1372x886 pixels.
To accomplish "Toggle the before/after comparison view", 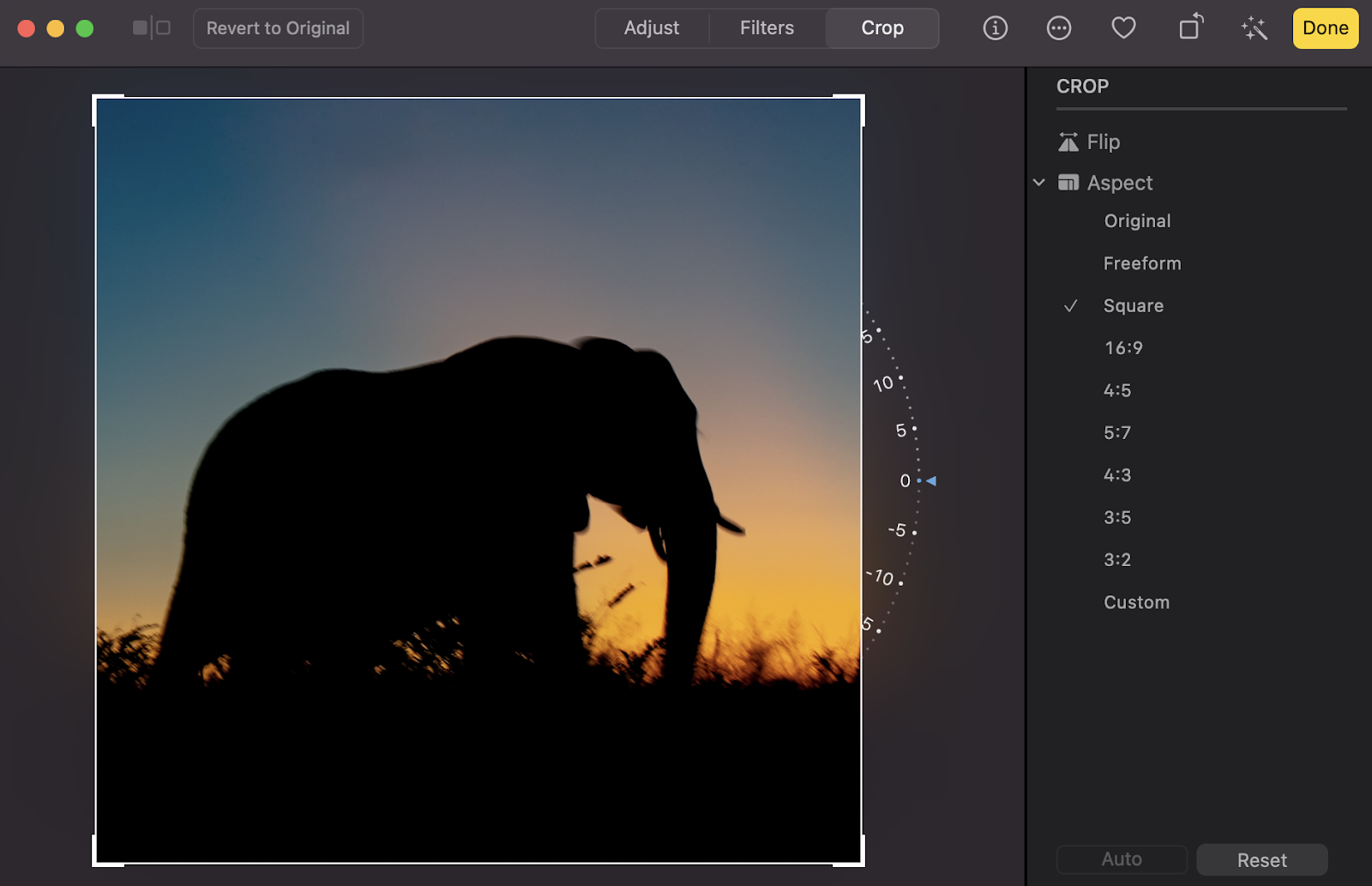I will click(x=151, y=27).
